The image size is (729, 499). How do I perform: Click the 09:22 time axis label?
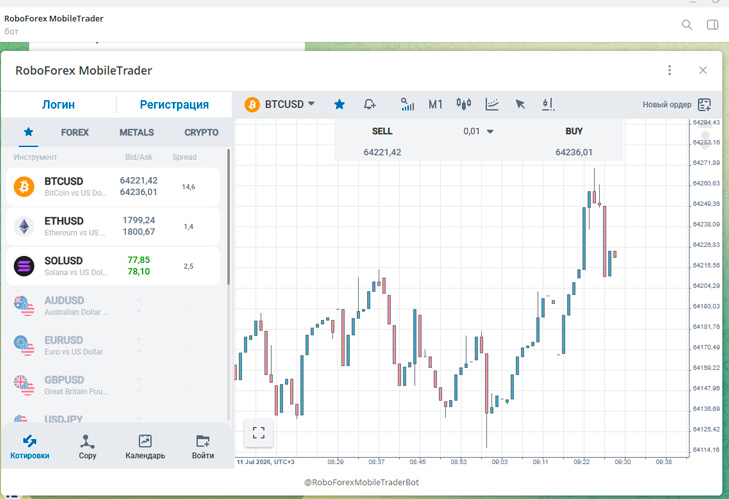(x=581, y=462)
